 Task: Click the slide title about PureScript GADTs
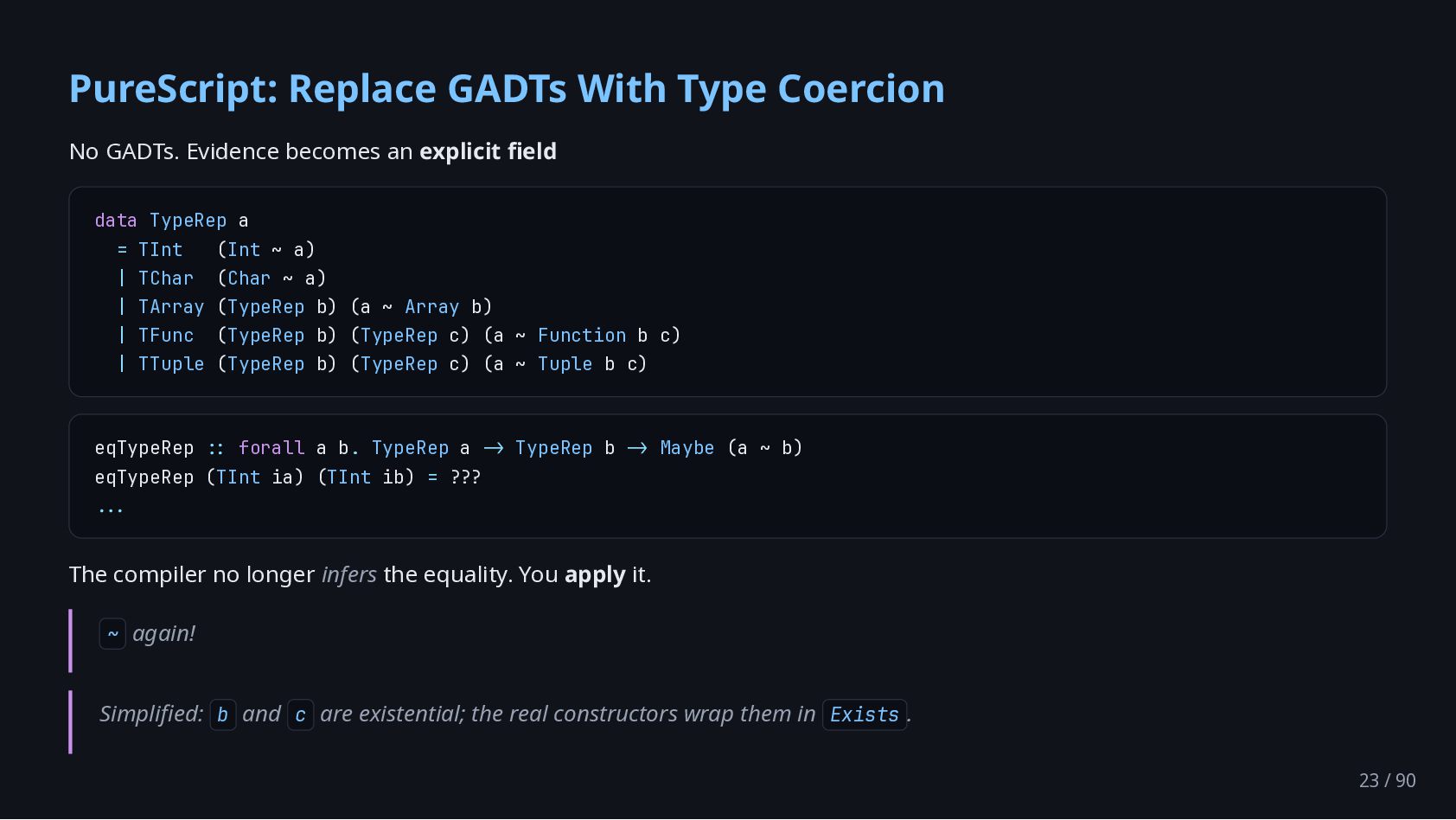tap(507, 89)
